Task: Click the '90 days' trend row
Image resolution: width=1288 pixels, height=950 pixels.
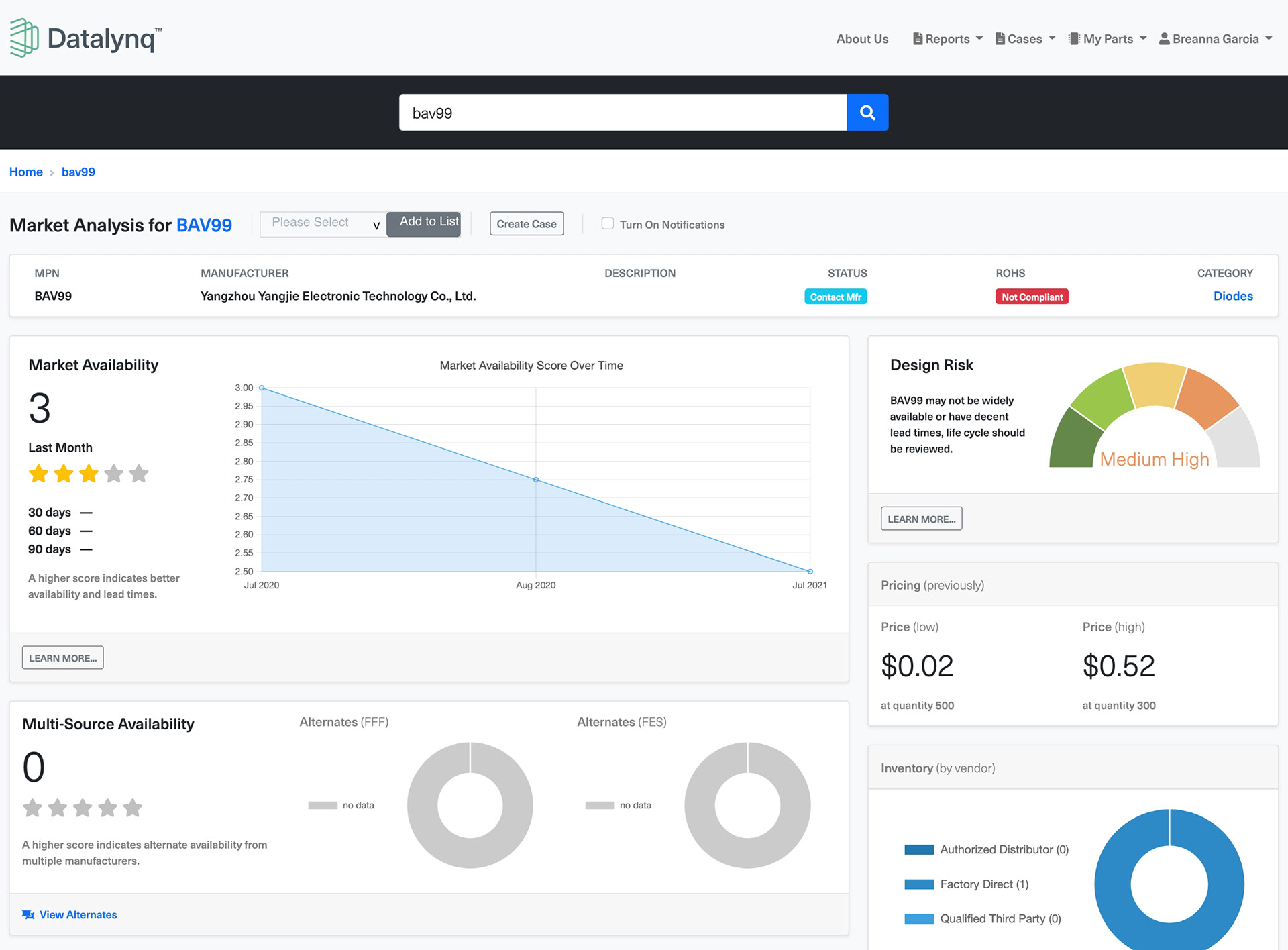Action: [60, 549]
